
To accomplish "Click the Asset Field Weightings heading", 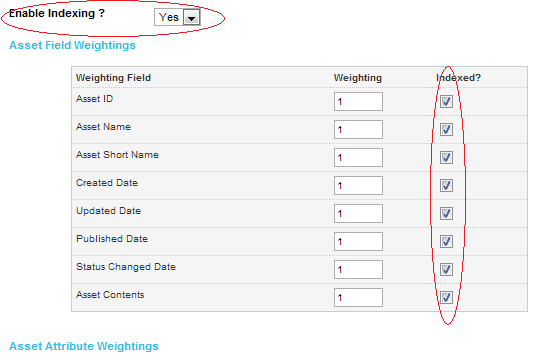I will pyautogui.click(x=72, y=45).
